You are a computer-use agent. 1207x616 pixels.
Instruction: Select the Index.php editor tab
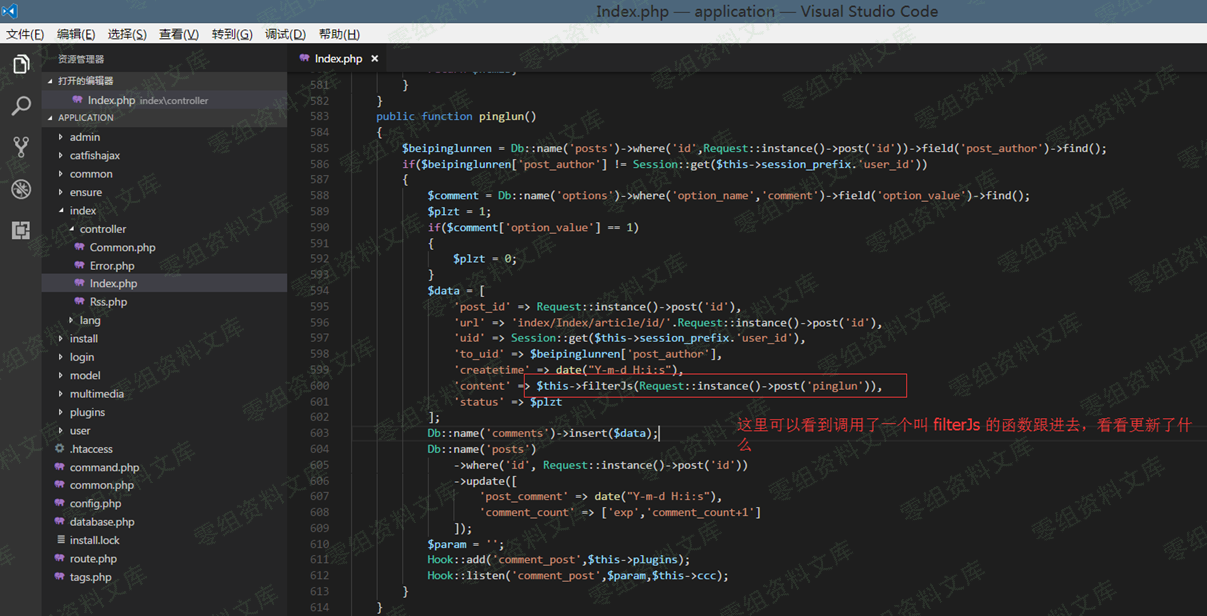(x=338, y=59)
